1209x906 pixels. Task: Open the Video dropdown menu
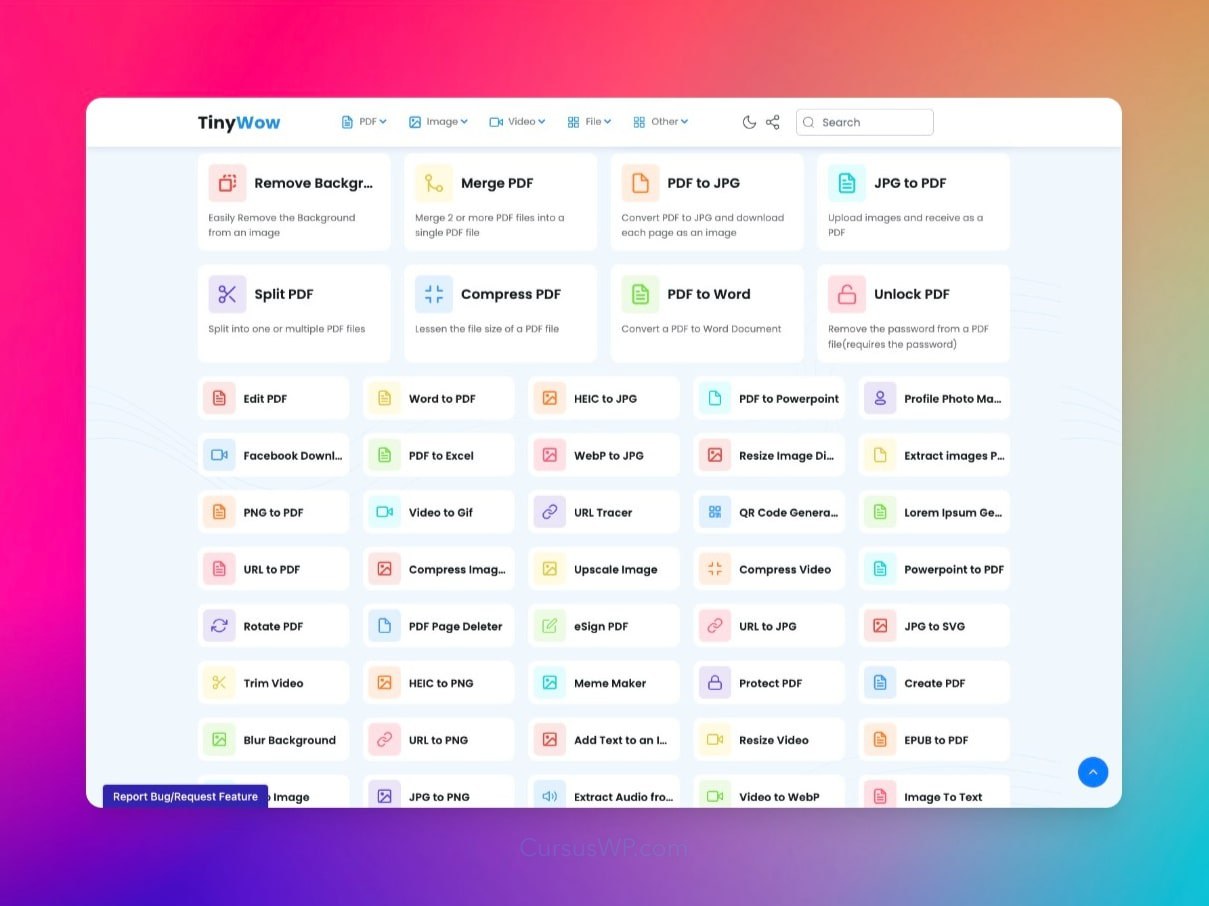tap(517, 122)
